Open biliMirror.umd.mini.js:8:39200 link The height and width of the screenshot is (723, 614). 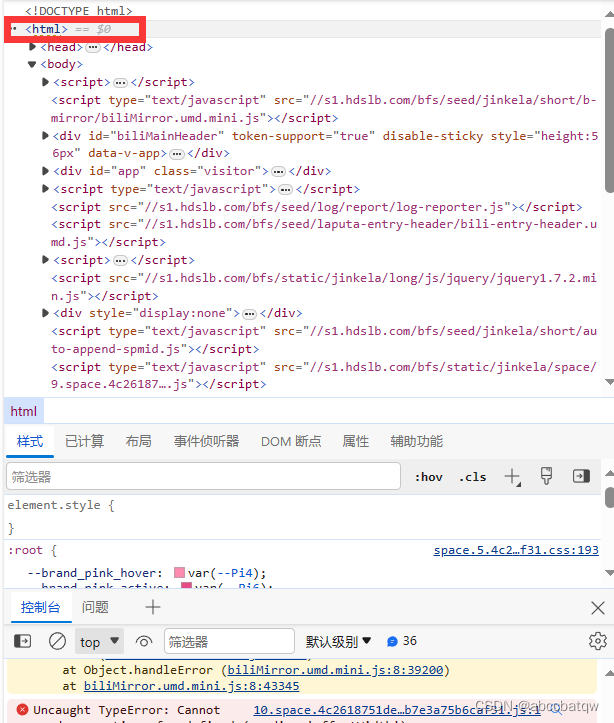(x=335, y=670)
